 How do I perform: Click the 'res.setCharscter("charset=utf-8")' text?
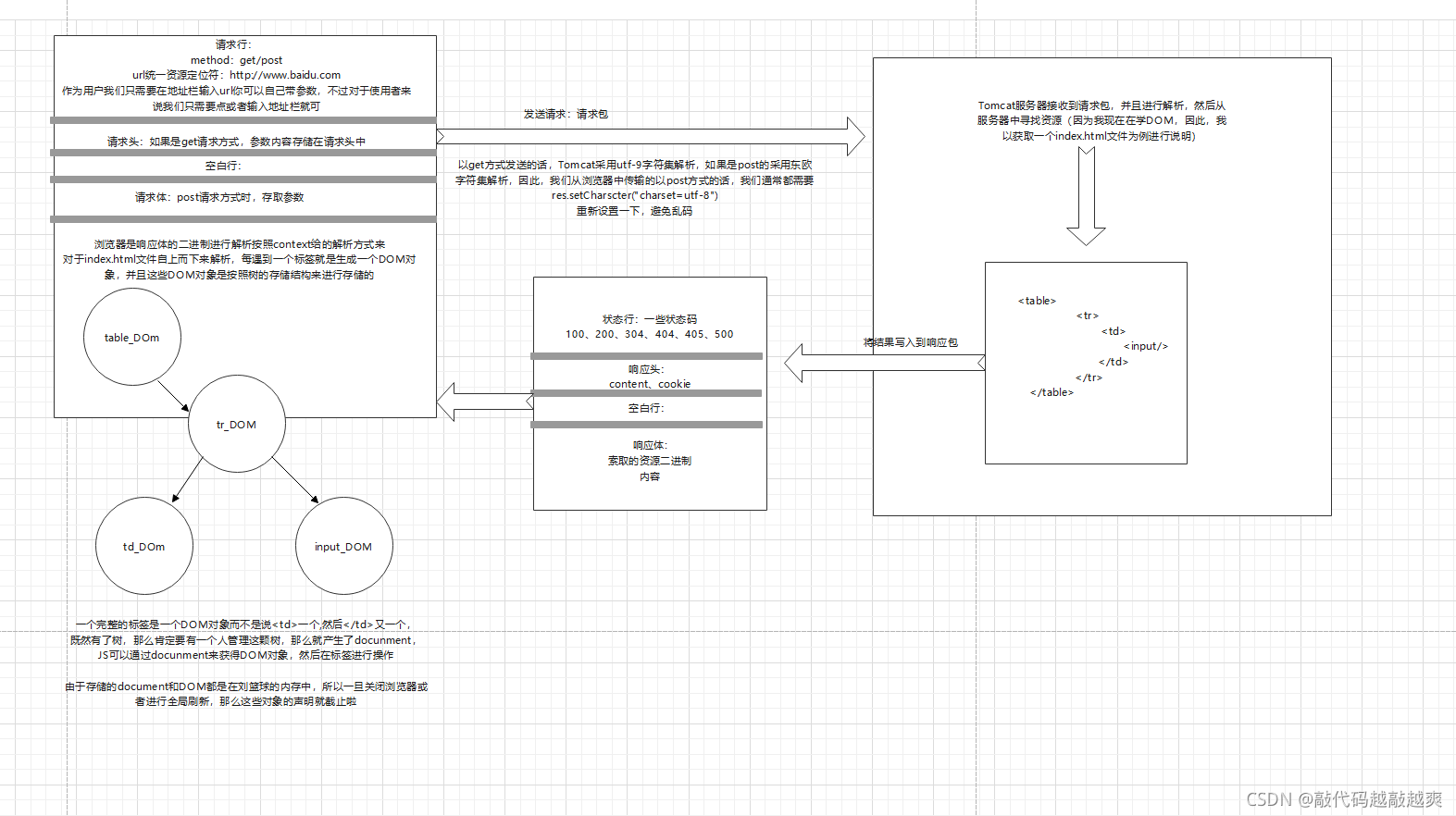635,195
